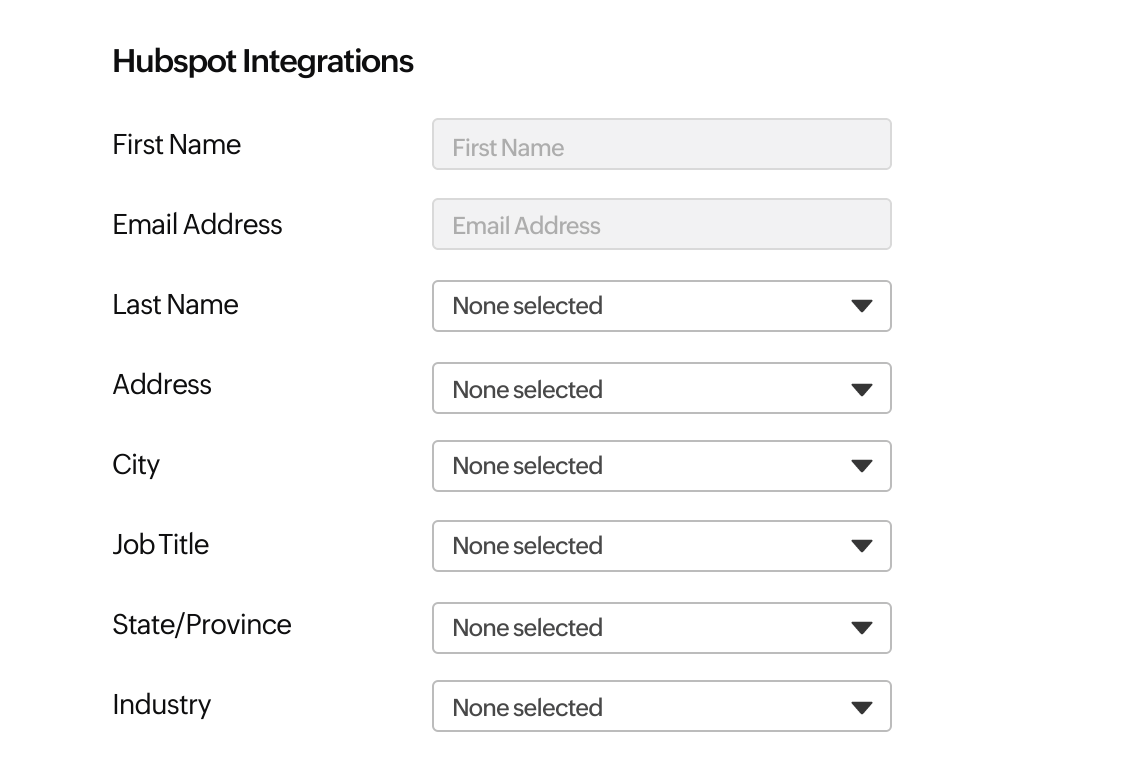Select the Industry row label
The height and width of the screenshot is (760, 1148).
[162, 706]
